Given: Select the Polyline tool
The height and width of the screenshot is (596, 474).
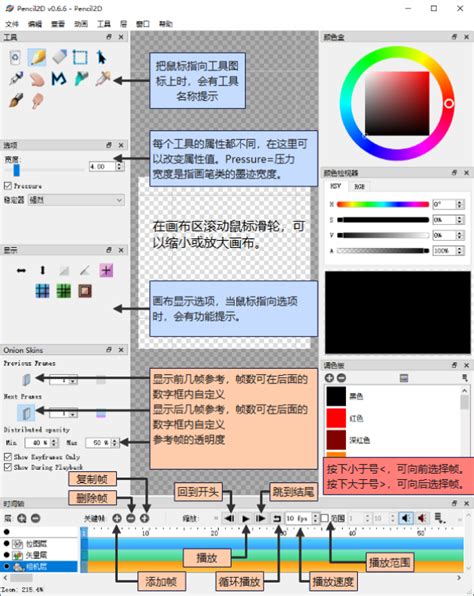Looking at the screenshot, I should click(x=59, y=79).
